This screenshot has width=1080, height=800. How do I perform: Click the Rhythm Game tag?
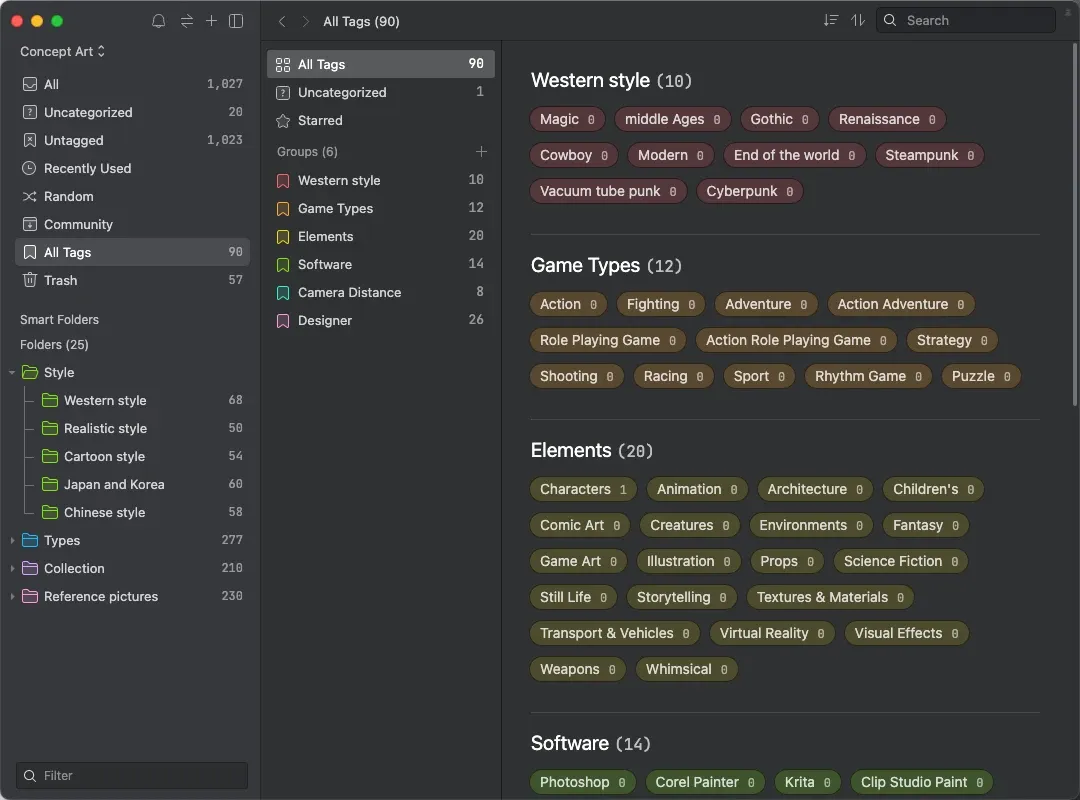click(x=868, y=376)
